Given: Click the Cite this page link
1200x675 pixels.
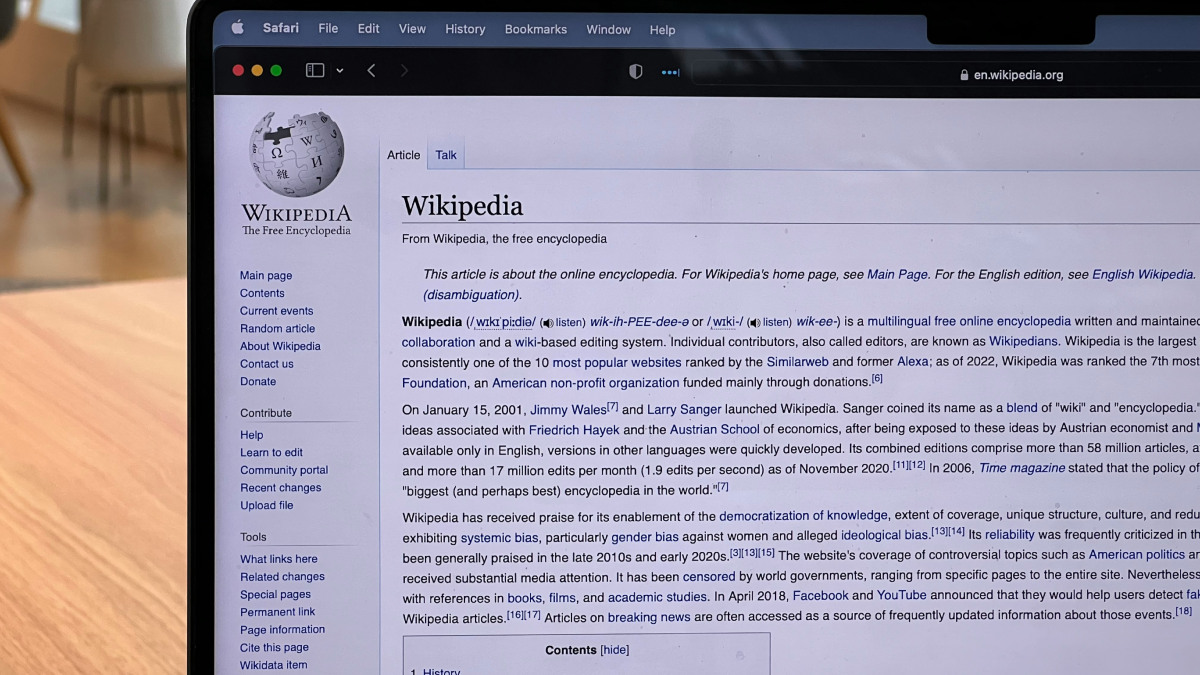Looking at the screenshot, I should [x=274, y=648].
